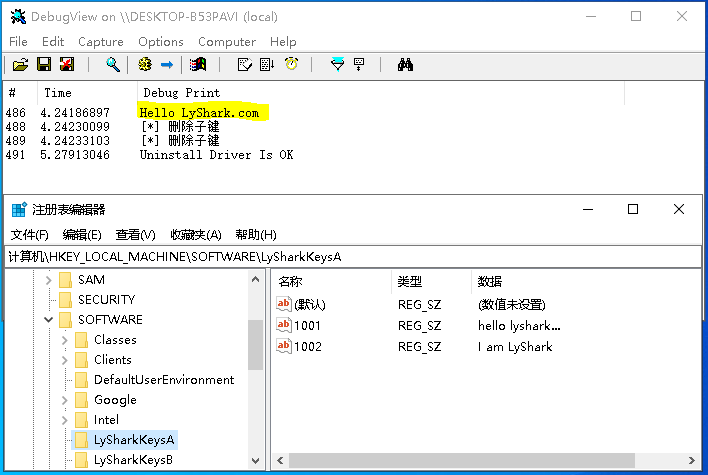Open the 帮助(H) menu in Registry Editor

256,235
